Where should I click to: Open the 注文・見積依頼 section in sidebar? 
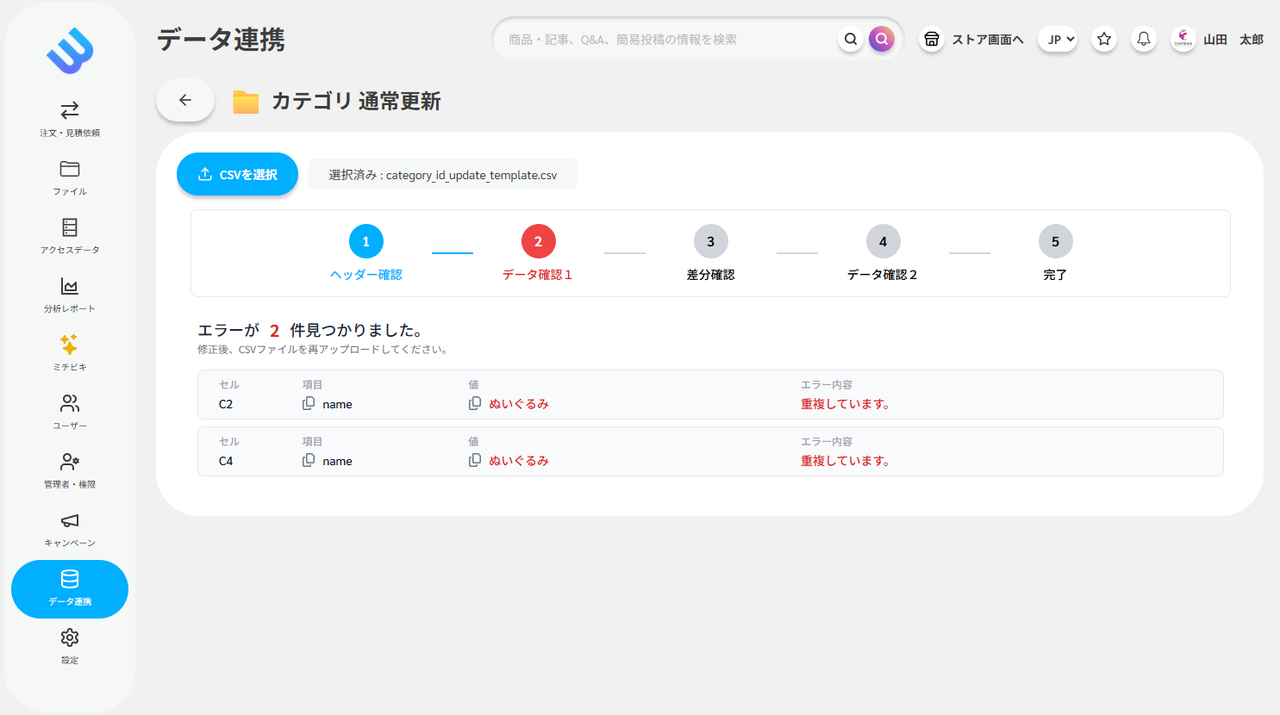point(69,119)
